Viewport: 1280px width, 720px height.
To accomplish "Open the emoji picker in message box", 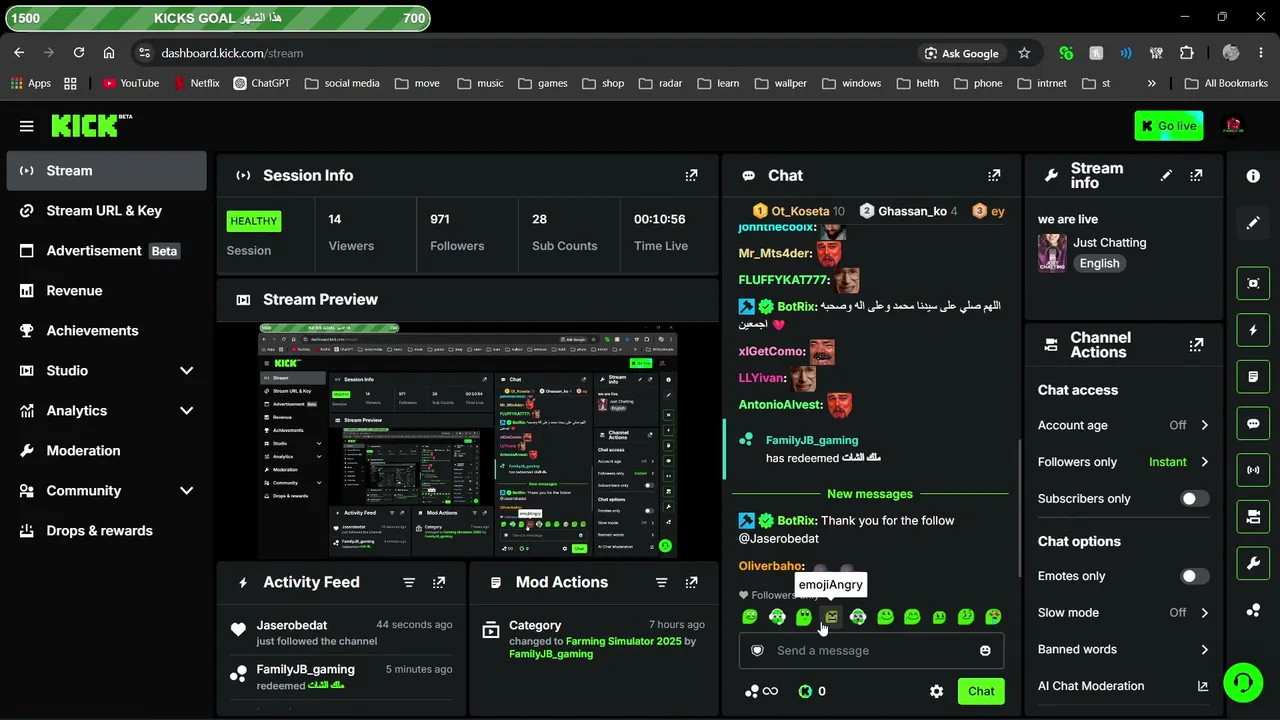I will coord(985,650).
